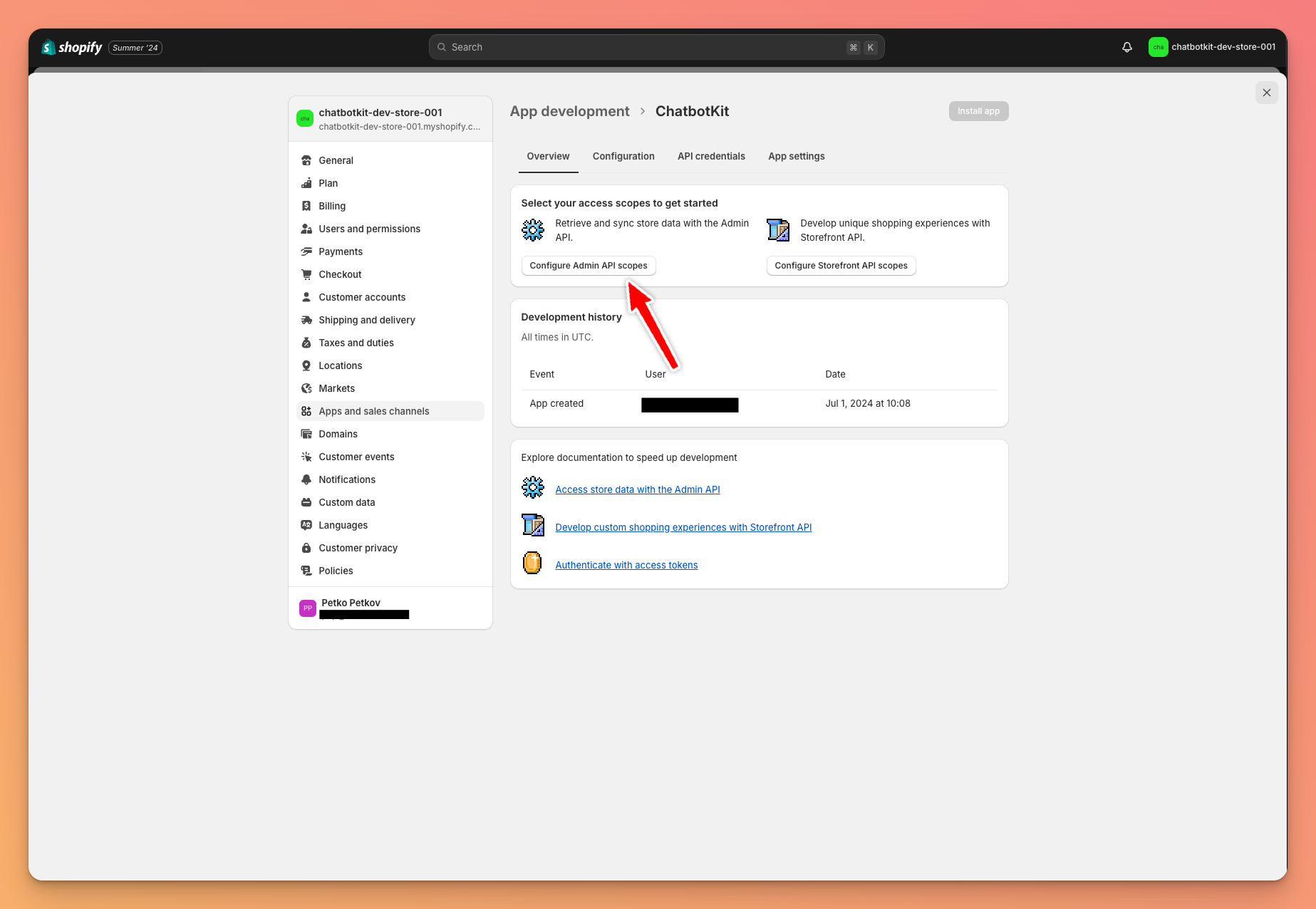The width and height of the screenshot is (1316, 909).
Task: Click the Admin API gear icon in scopes card
Action: [x=533, y=230]
